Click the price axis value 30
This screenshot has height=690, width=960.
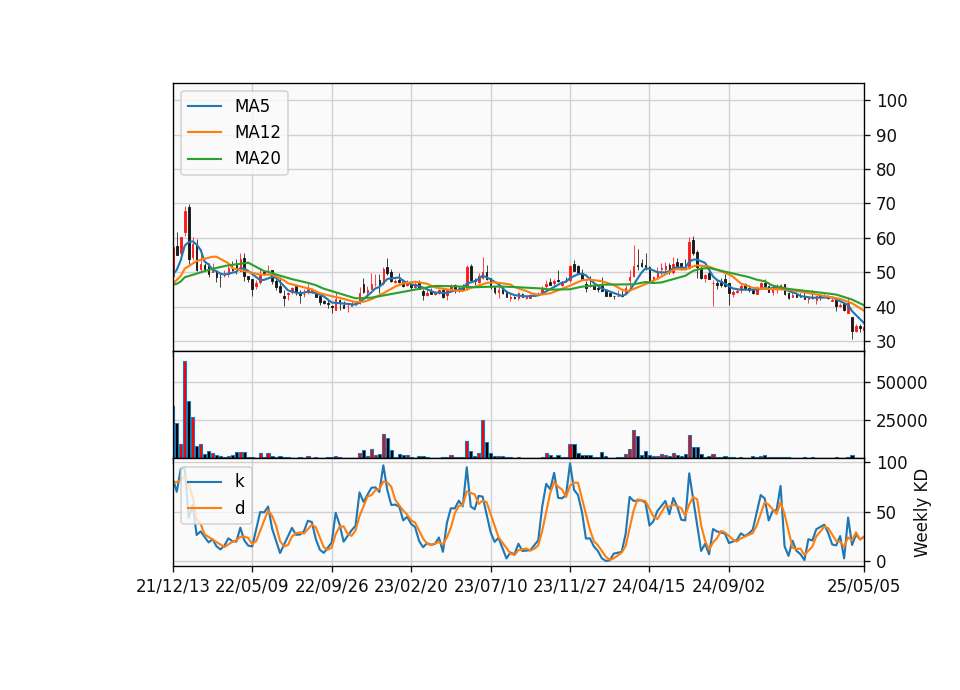pos(887,342)
